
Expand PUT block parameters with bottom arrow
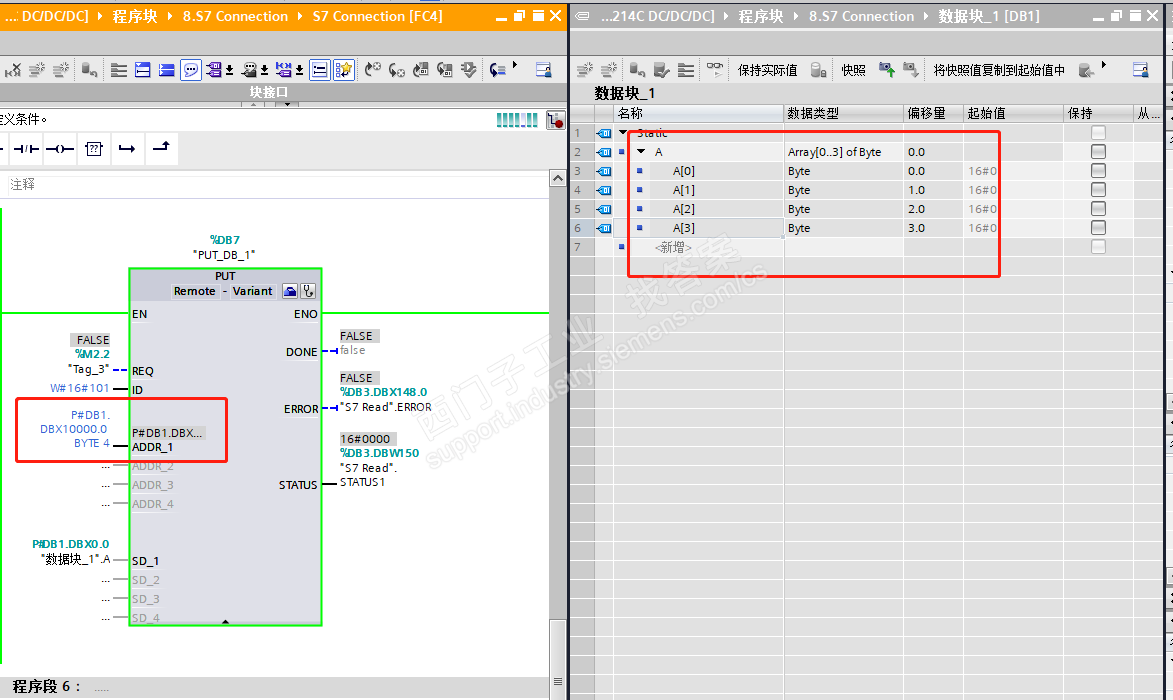(x=225, y=621)
